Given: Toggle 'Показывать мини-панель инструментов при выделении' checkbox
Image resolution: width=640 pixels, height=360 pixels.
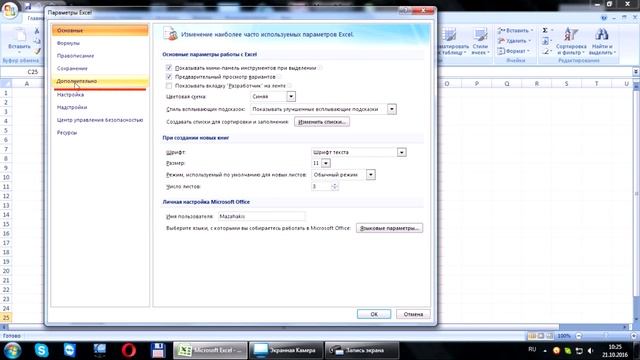Looking at the screenshot, I should [169, 68].
